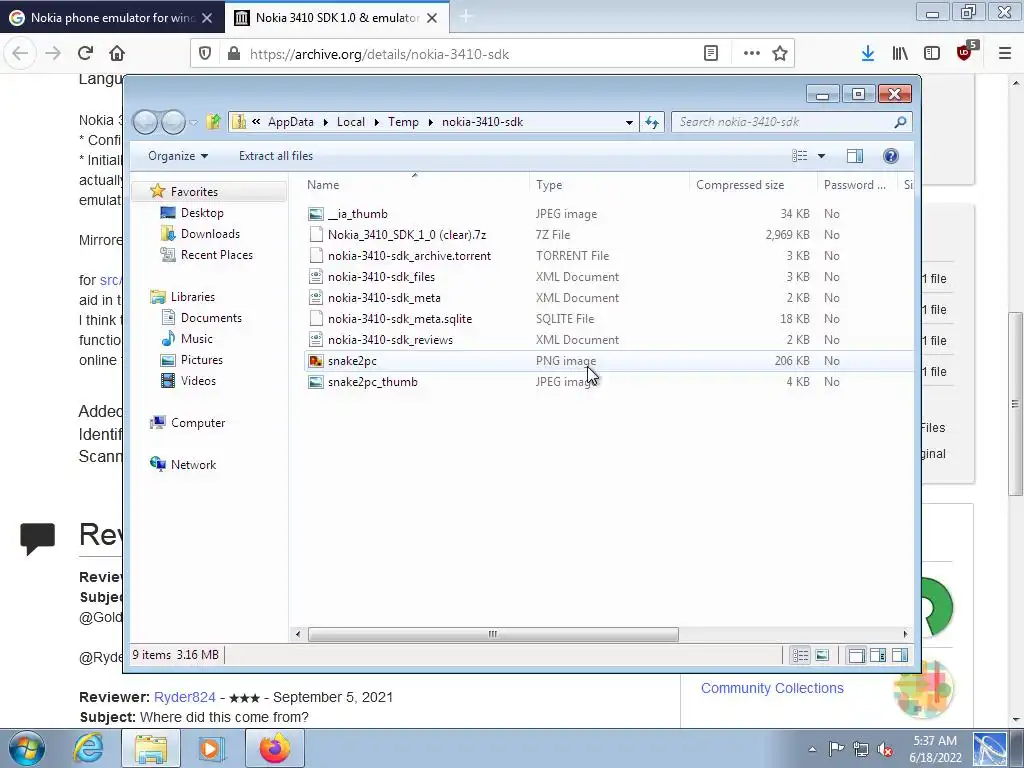
Task: Open Firefox library icon
Action: tap(900, 54)
